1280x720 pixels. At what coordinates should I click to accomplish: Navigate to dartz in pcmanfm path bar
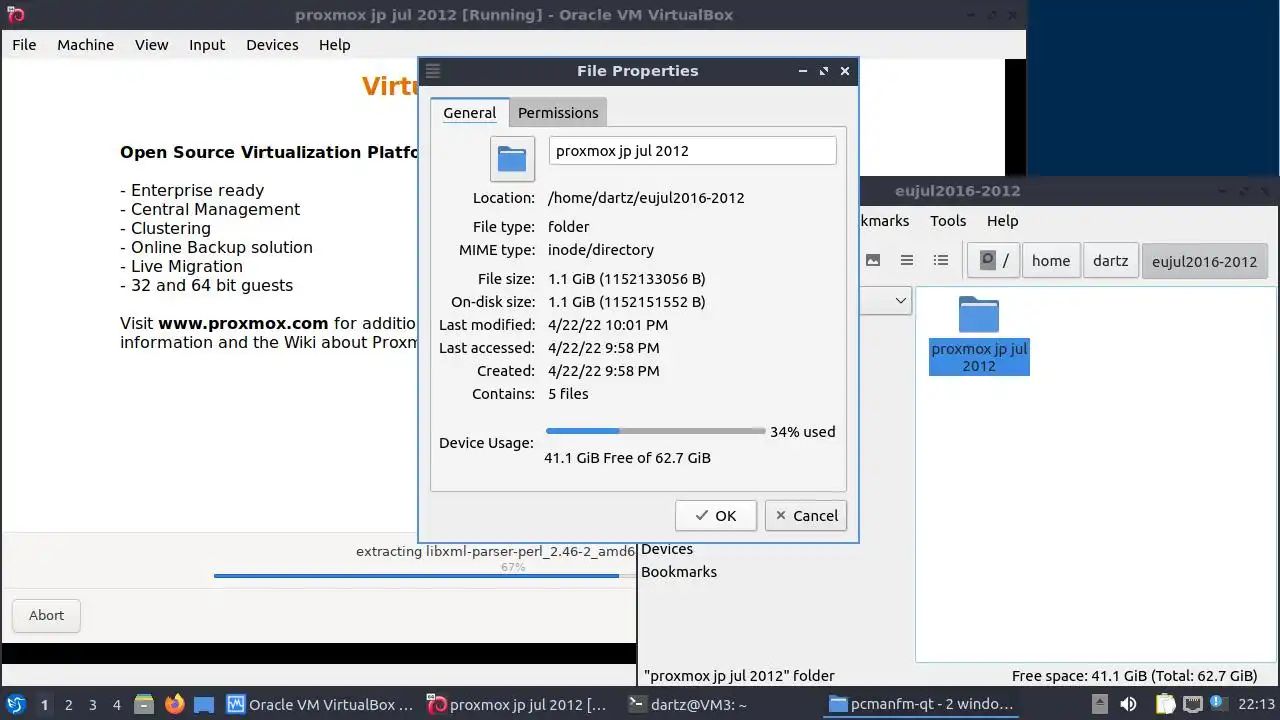(1110, 261)
